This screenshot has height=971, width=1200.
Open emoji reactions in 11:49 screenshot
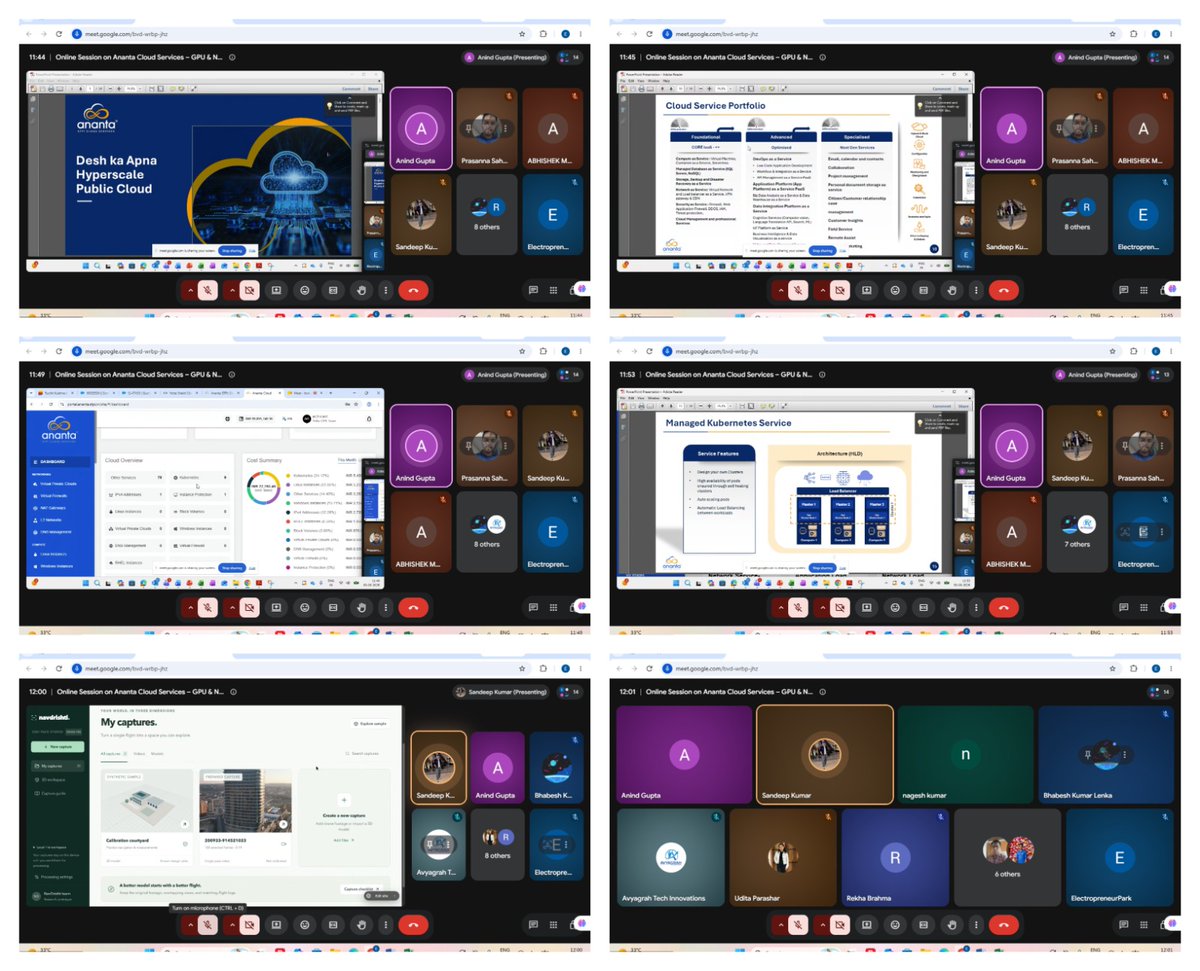coord(304,608)
